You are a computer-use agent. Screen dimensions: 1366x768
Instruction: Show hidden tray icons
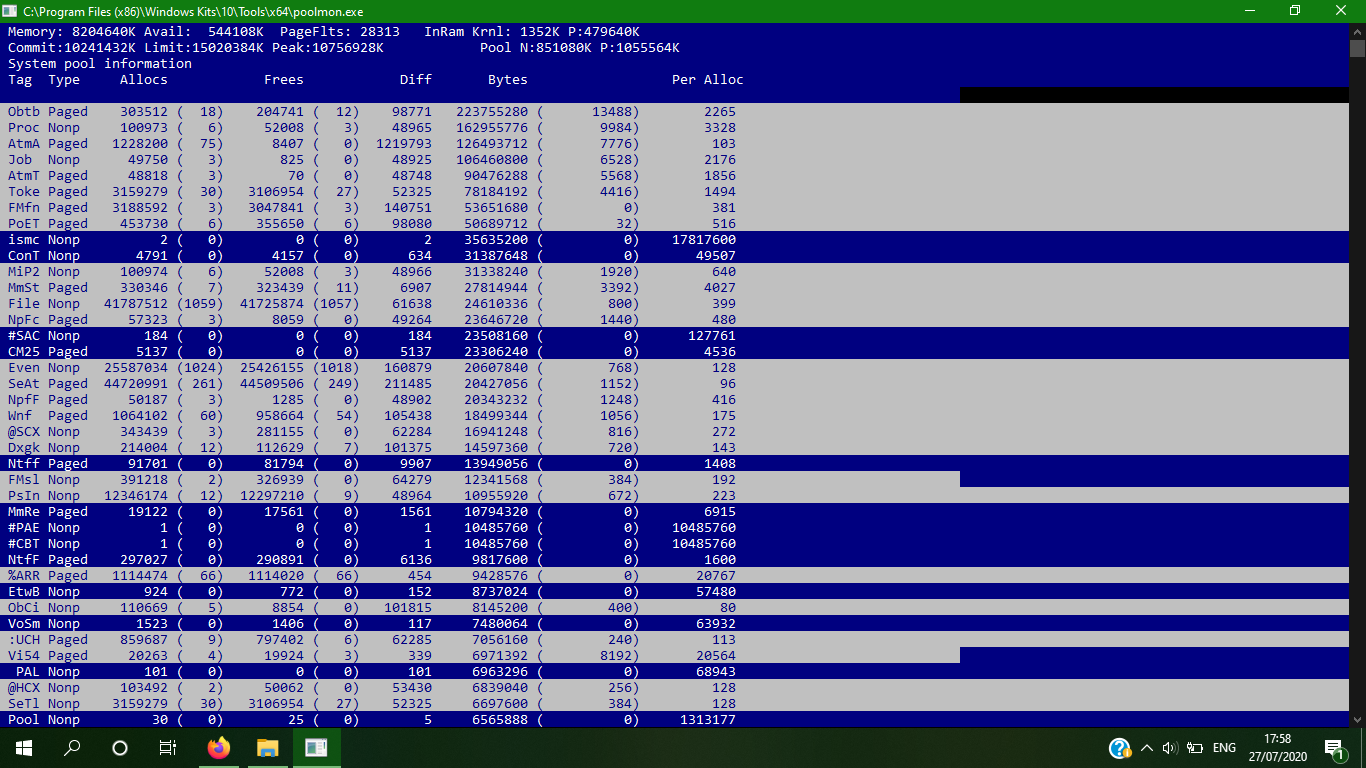tap(1147, 748)
